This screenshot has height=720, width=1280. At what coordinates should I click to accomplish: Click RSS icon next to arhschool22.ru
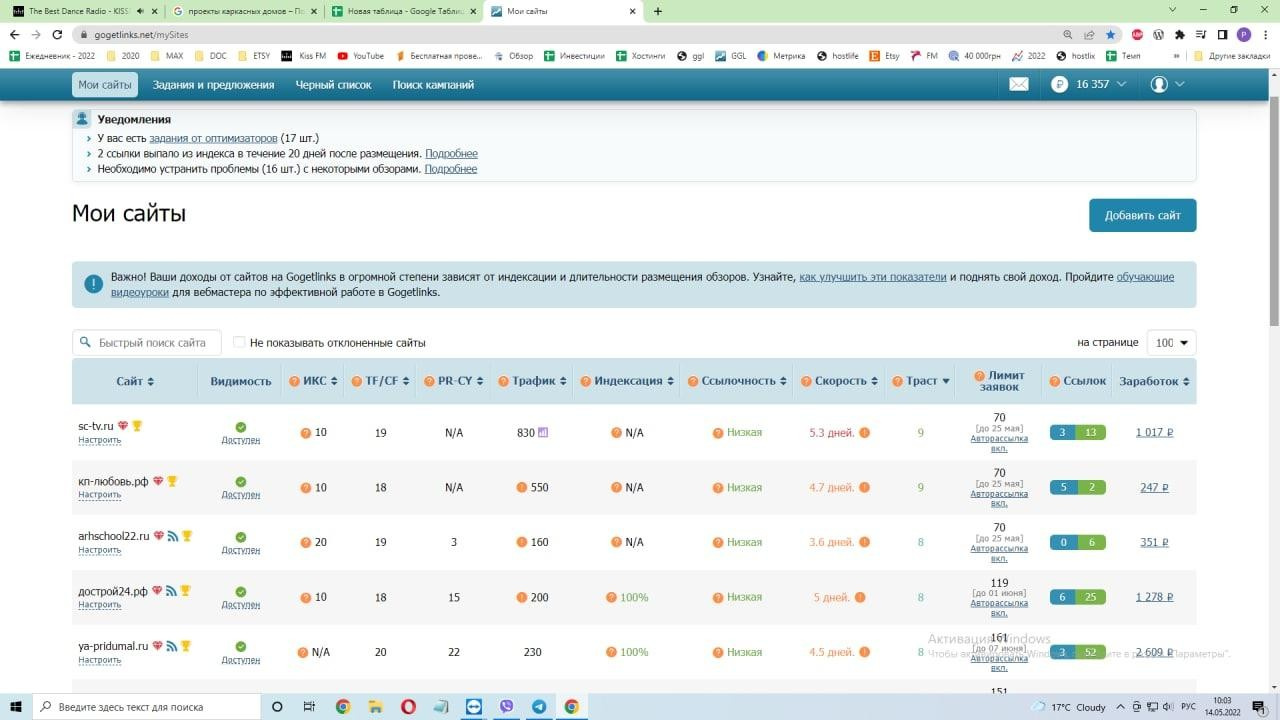172,536
